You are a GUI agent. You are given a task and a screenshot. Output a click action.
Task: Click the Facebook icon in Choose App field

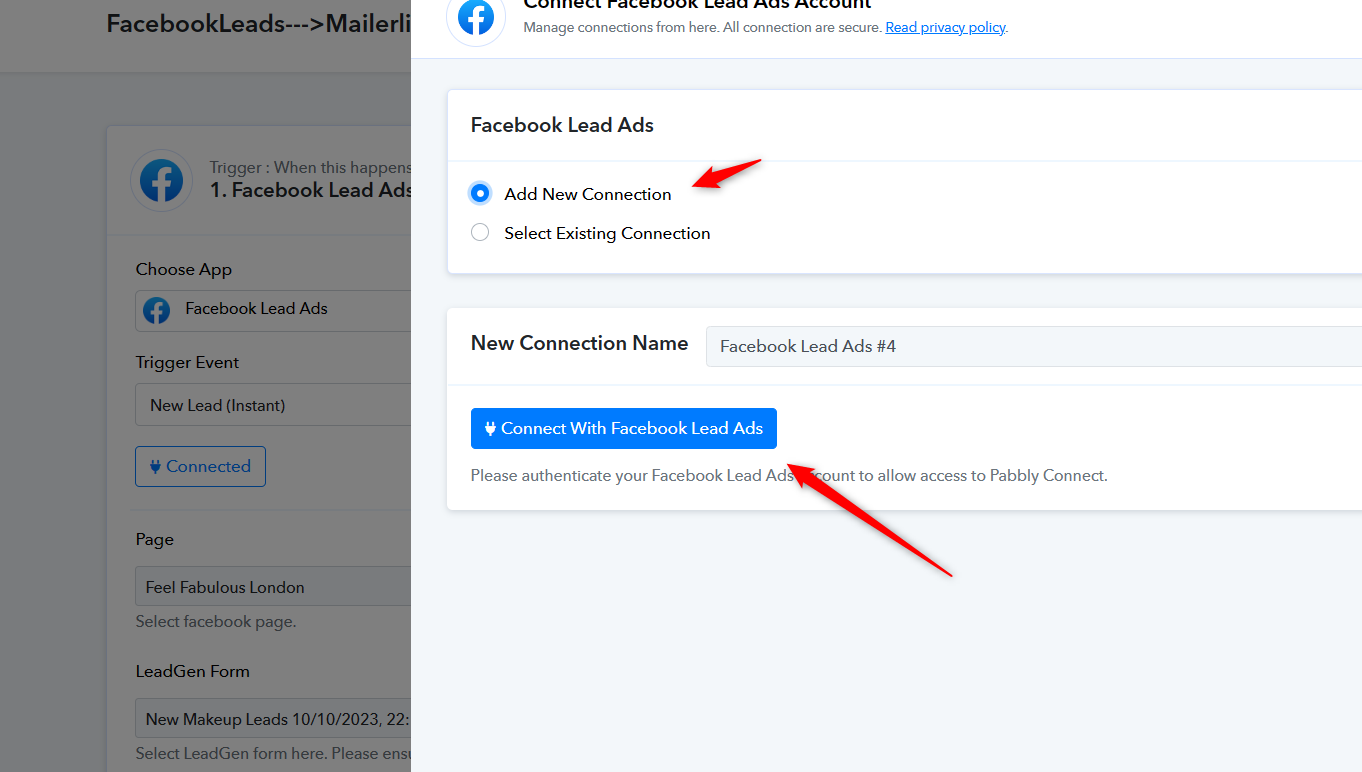point(156,310)
